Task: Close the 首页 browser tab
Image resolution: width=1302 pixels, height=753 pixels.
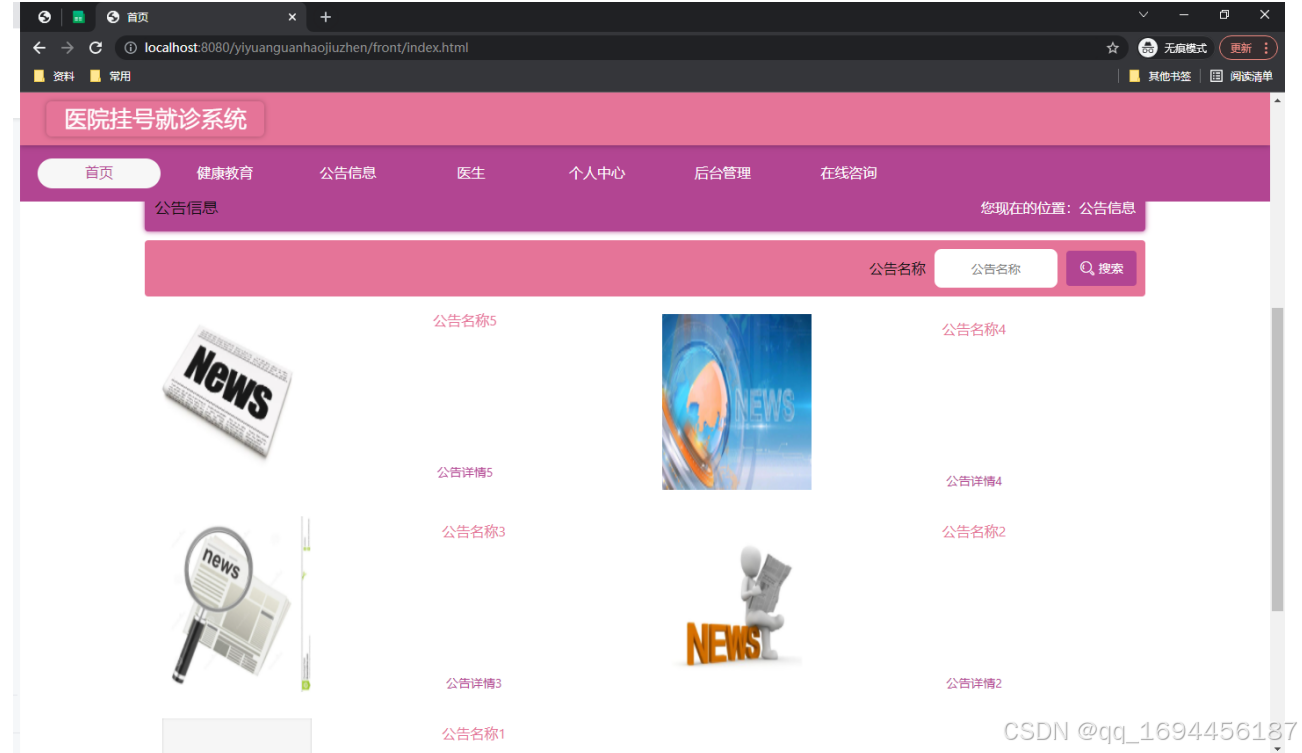Action: pyautogui.click(x=292, y=17)
